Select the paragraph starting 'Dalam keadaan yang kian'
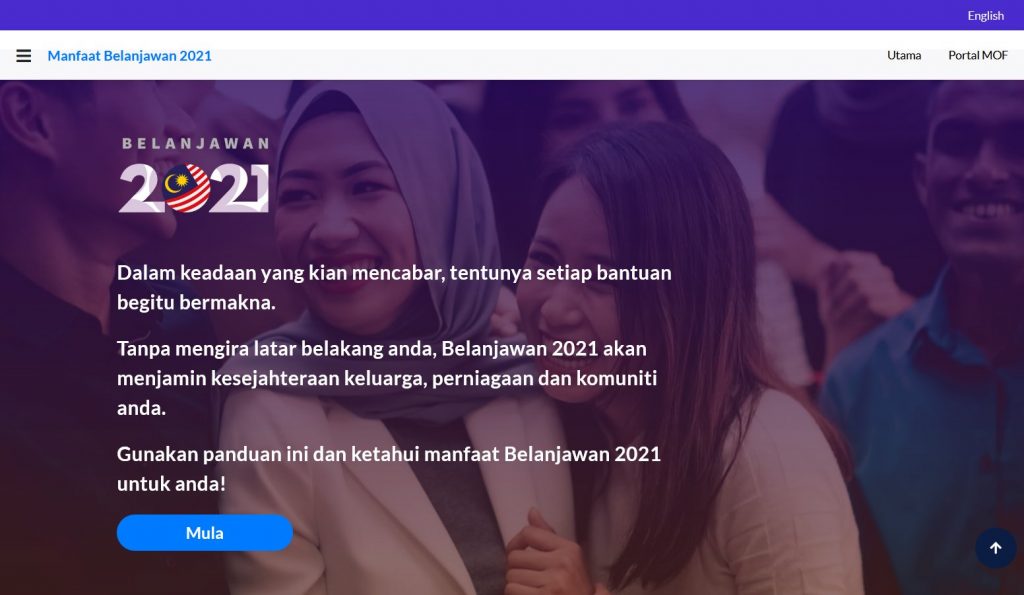The width and height of the screenshot is (1024, 595). click(x=394, y=287)
